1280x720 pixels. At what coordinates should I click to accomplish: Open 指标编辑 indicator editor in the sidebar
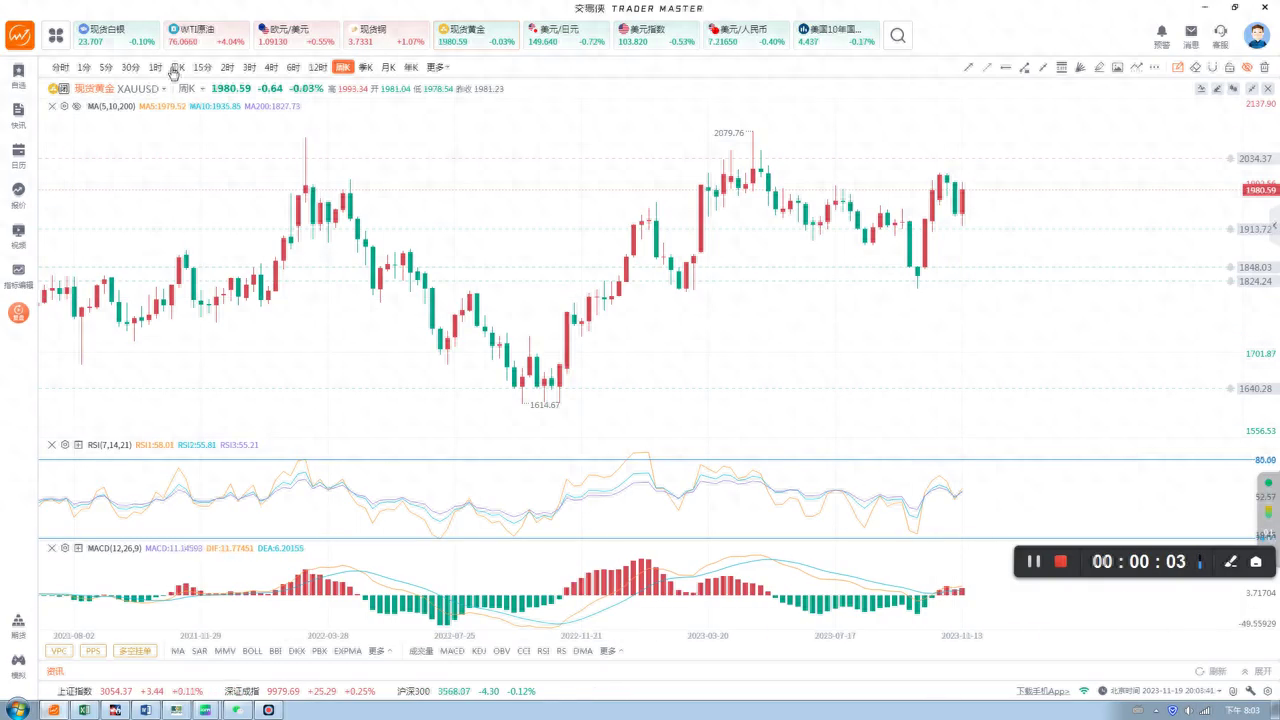coord(18,276)
